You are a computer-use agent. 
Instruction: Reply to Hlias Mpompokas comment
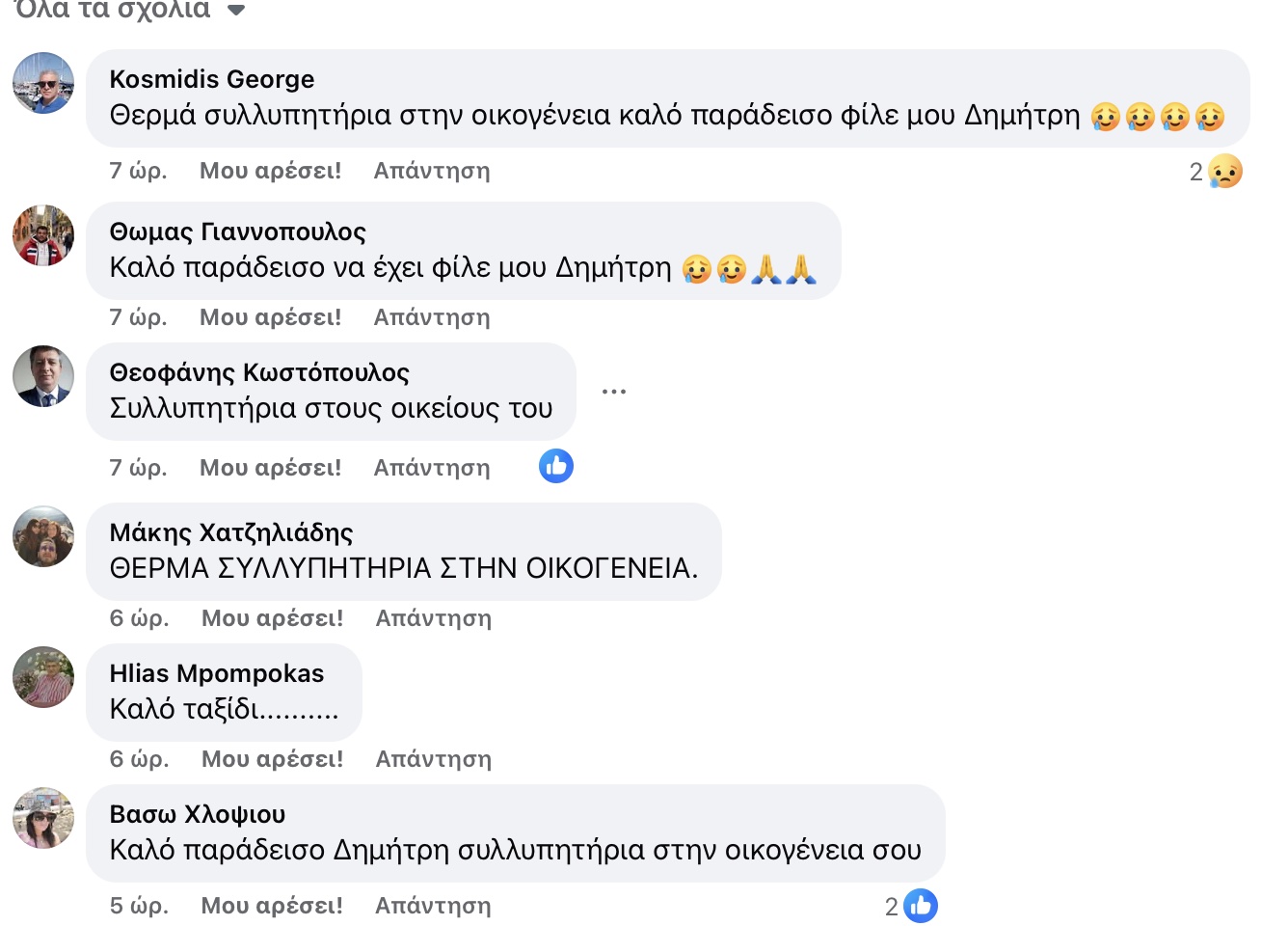(433, 759)
